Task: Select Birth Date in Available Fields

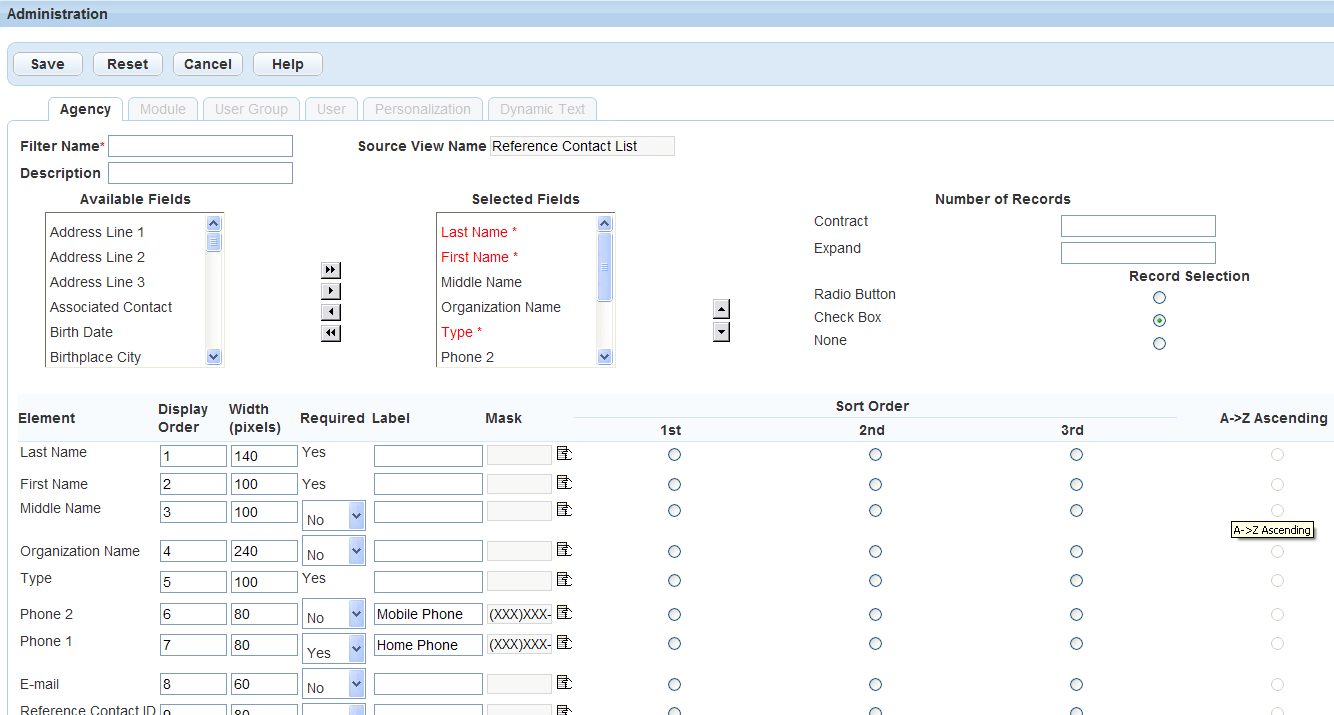Action: 81,332
